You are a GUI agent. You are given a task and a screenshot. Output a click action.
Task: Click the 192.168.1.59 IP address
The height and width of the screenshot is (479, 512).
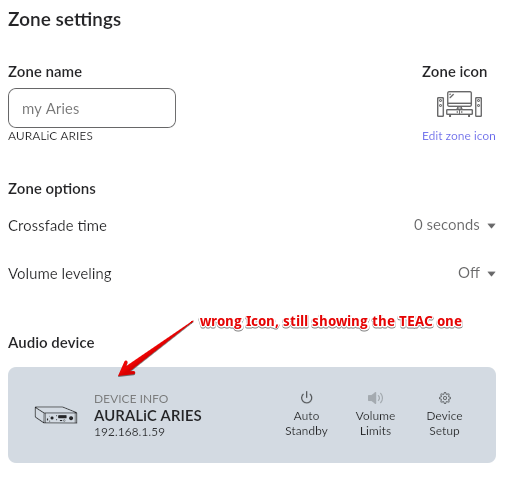coord(129,432)
